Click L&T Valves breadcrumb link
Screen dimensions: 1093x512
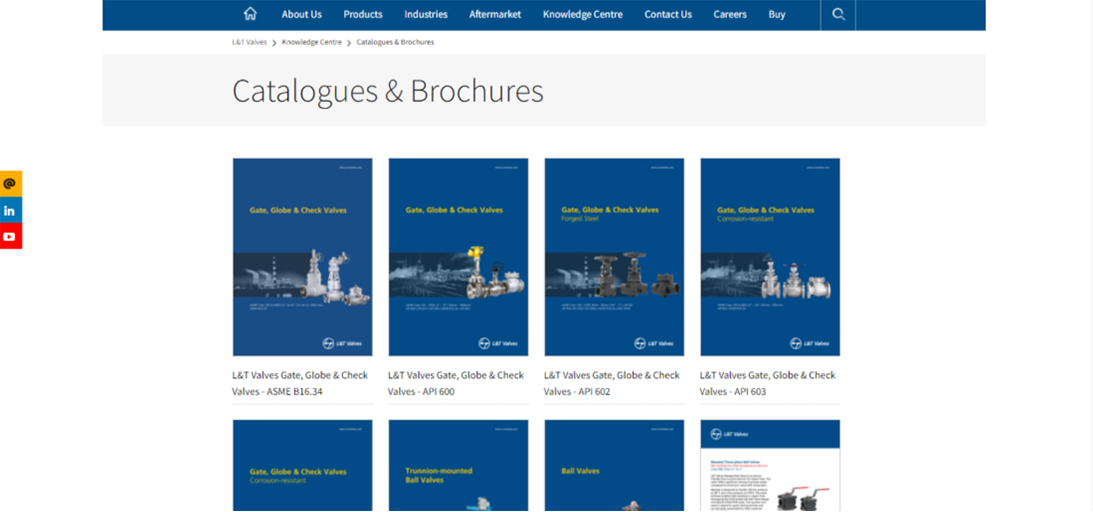click(x=249, y=42)
